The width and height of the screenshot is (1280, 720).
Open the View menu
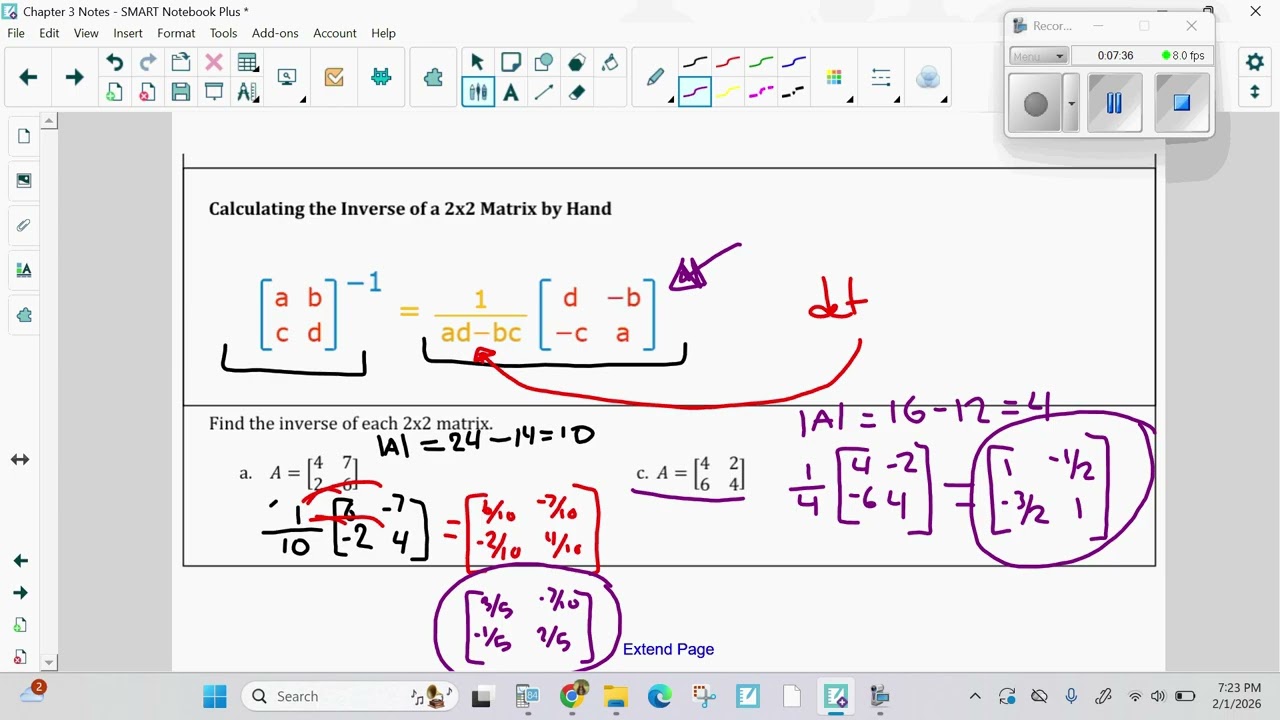86,33
